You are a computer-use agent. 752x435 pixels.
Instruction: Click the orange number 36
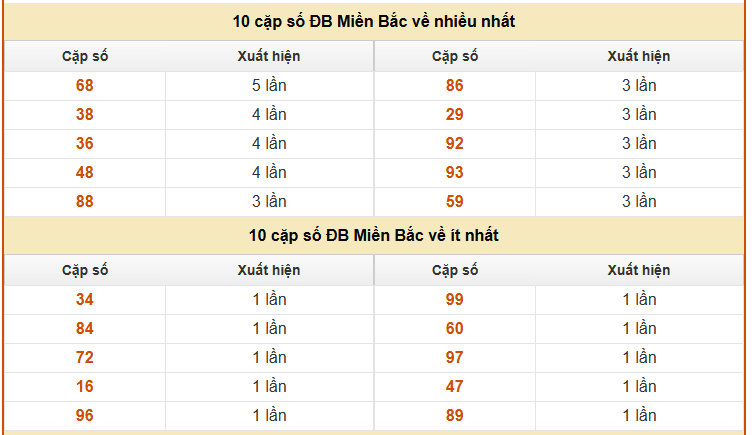pos(85,144)
